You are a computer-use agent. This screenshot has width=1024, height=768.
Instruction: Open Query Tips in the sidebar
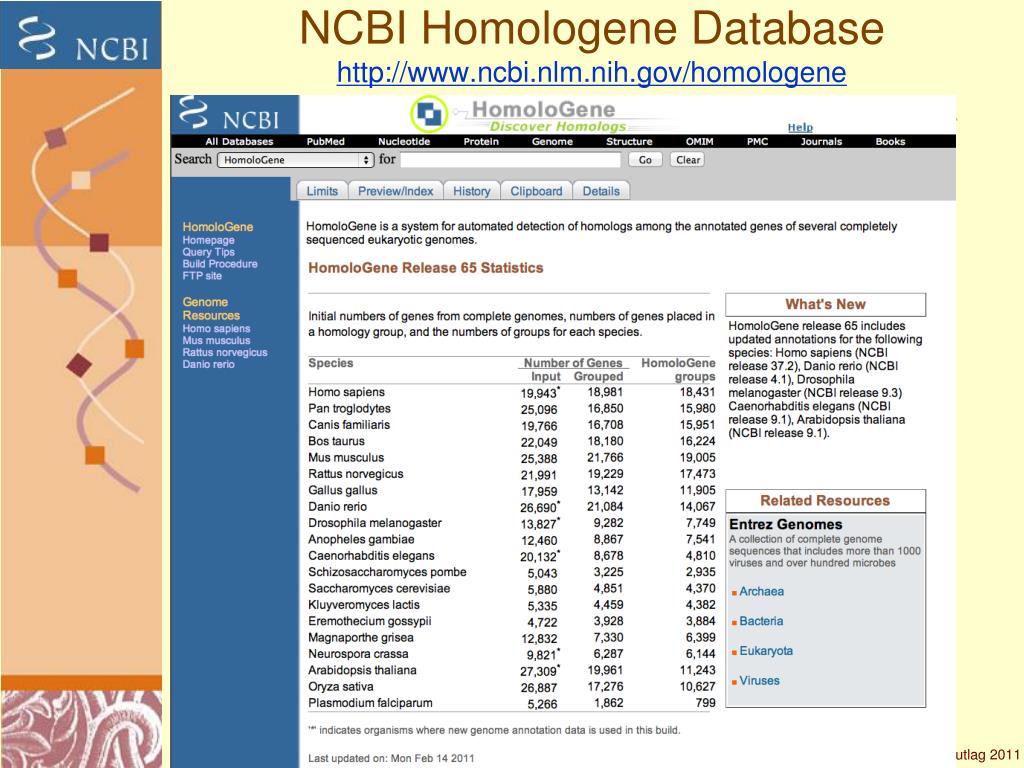point(208,252)
